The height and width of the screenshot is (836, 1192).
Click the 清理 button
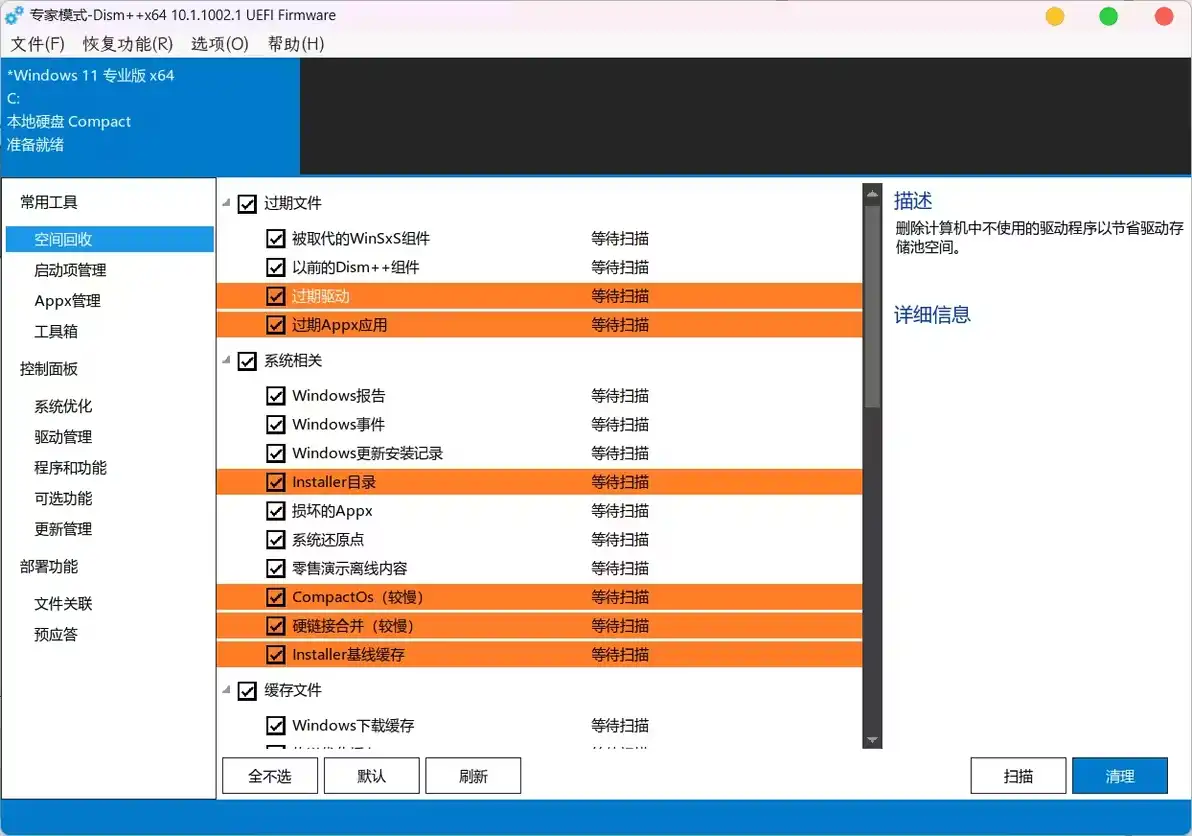tap(1119, 776)
